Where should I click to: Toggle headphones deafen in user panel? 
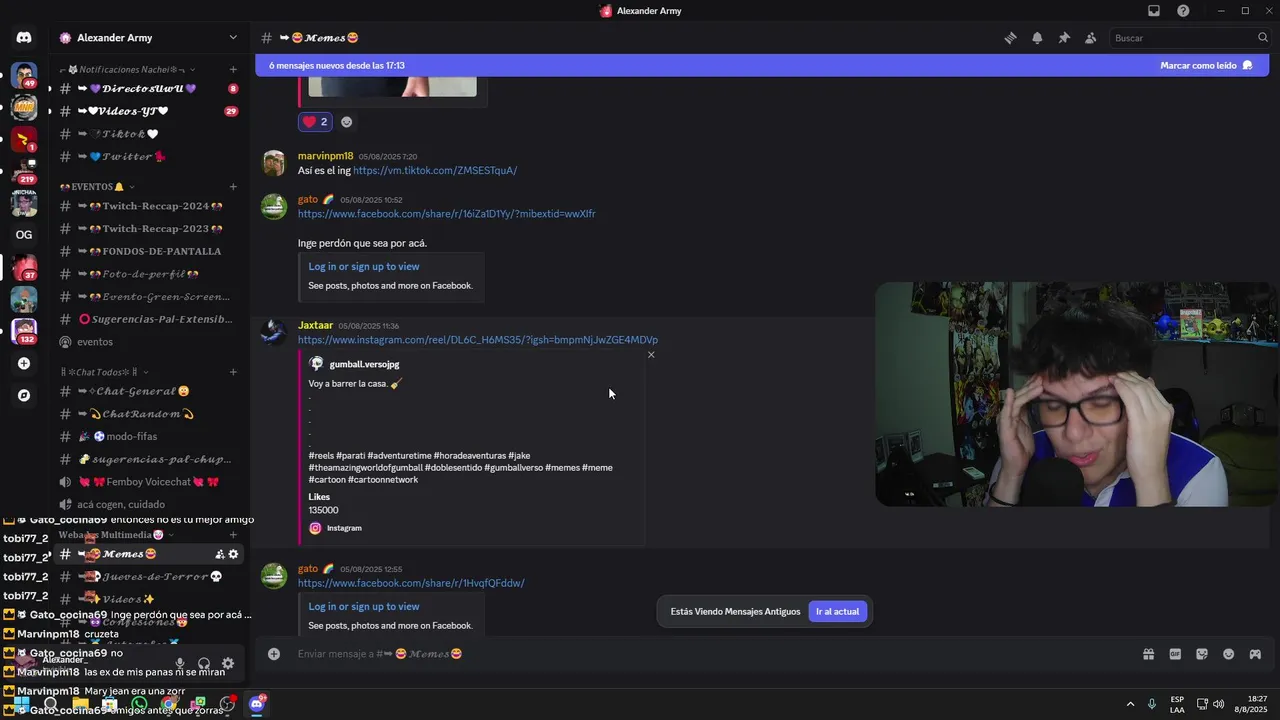tap(204, 663)
